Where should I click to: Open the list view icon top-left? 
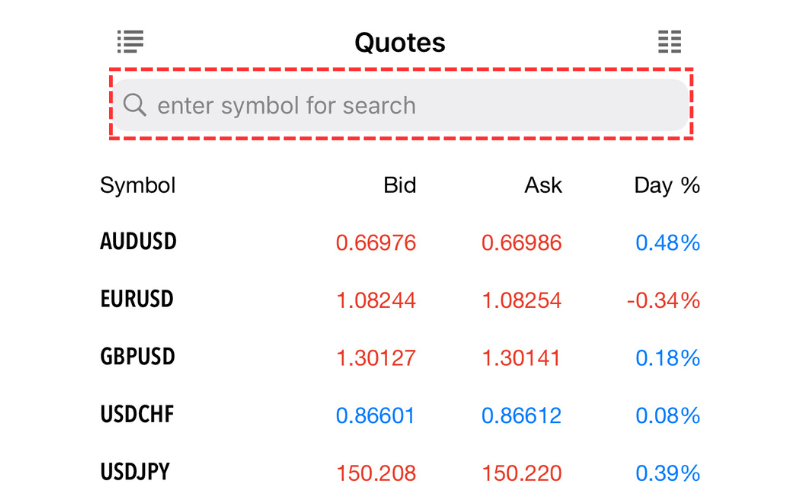coord(130,42)
